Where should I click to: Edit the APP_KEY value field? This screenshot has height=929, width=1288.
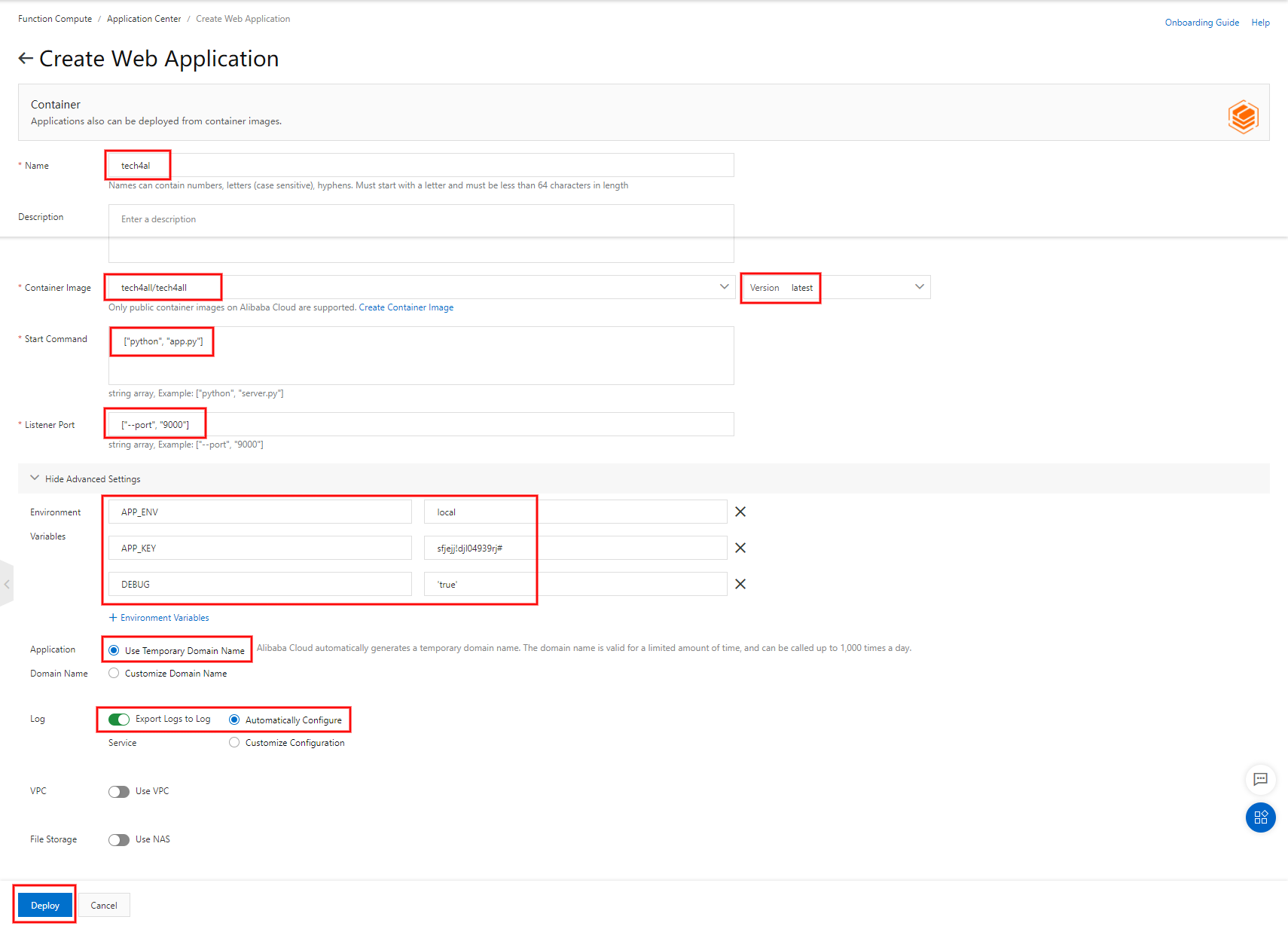[575, 548]
